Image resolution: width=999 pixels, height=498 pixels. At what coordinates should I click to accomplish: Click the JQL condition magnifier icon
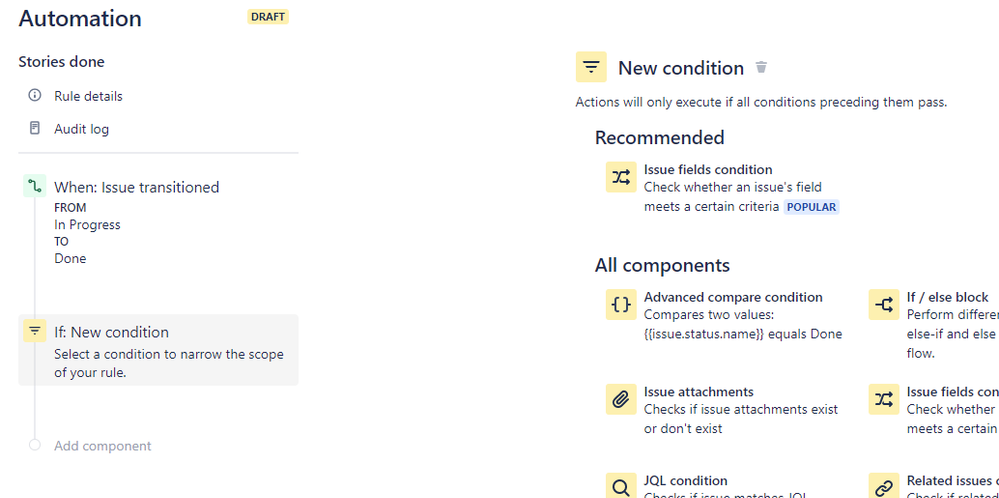621,487
